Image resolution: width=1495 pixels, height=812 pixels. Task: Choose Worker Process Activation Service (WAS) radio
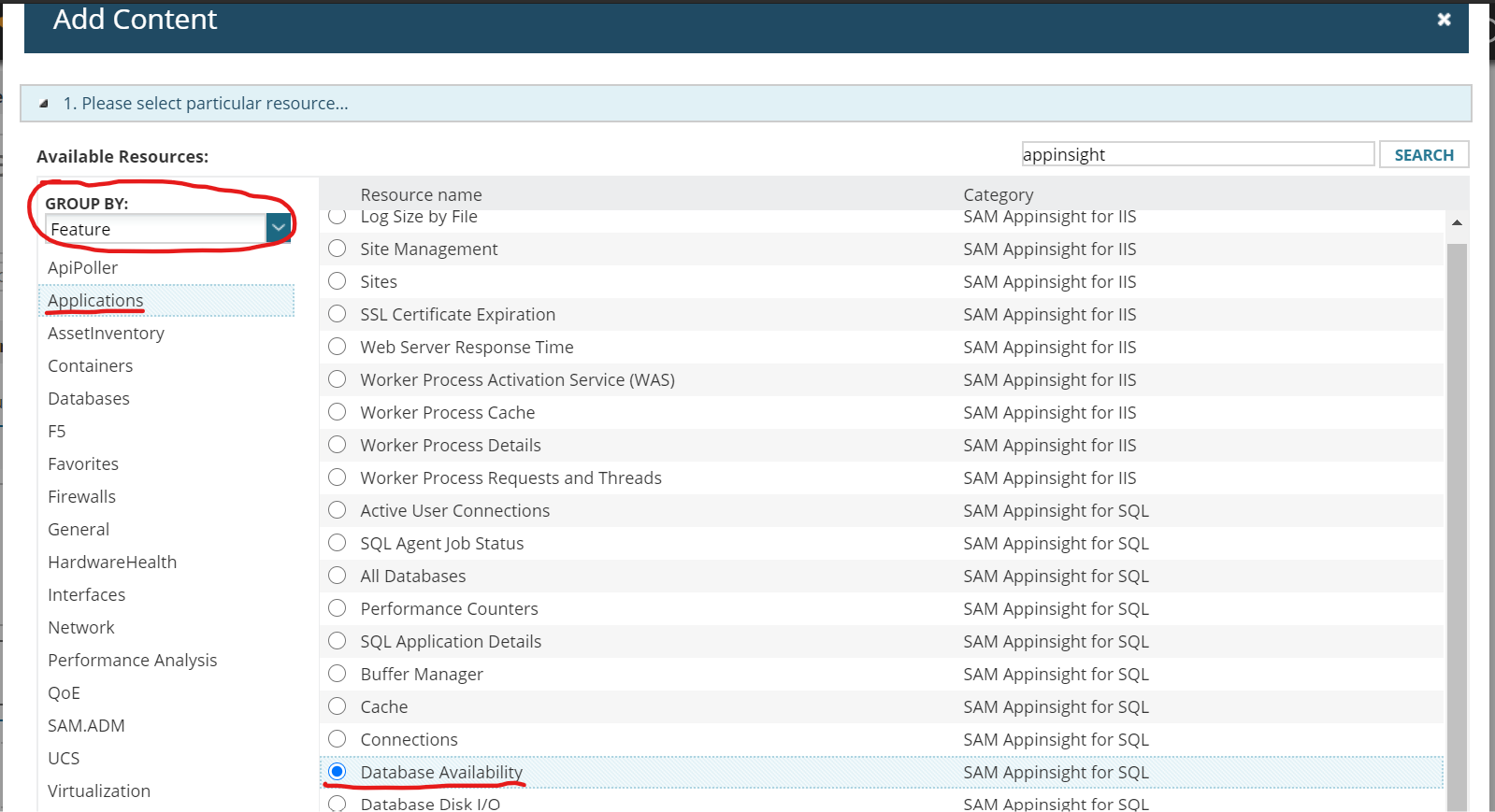coord(338,379)
